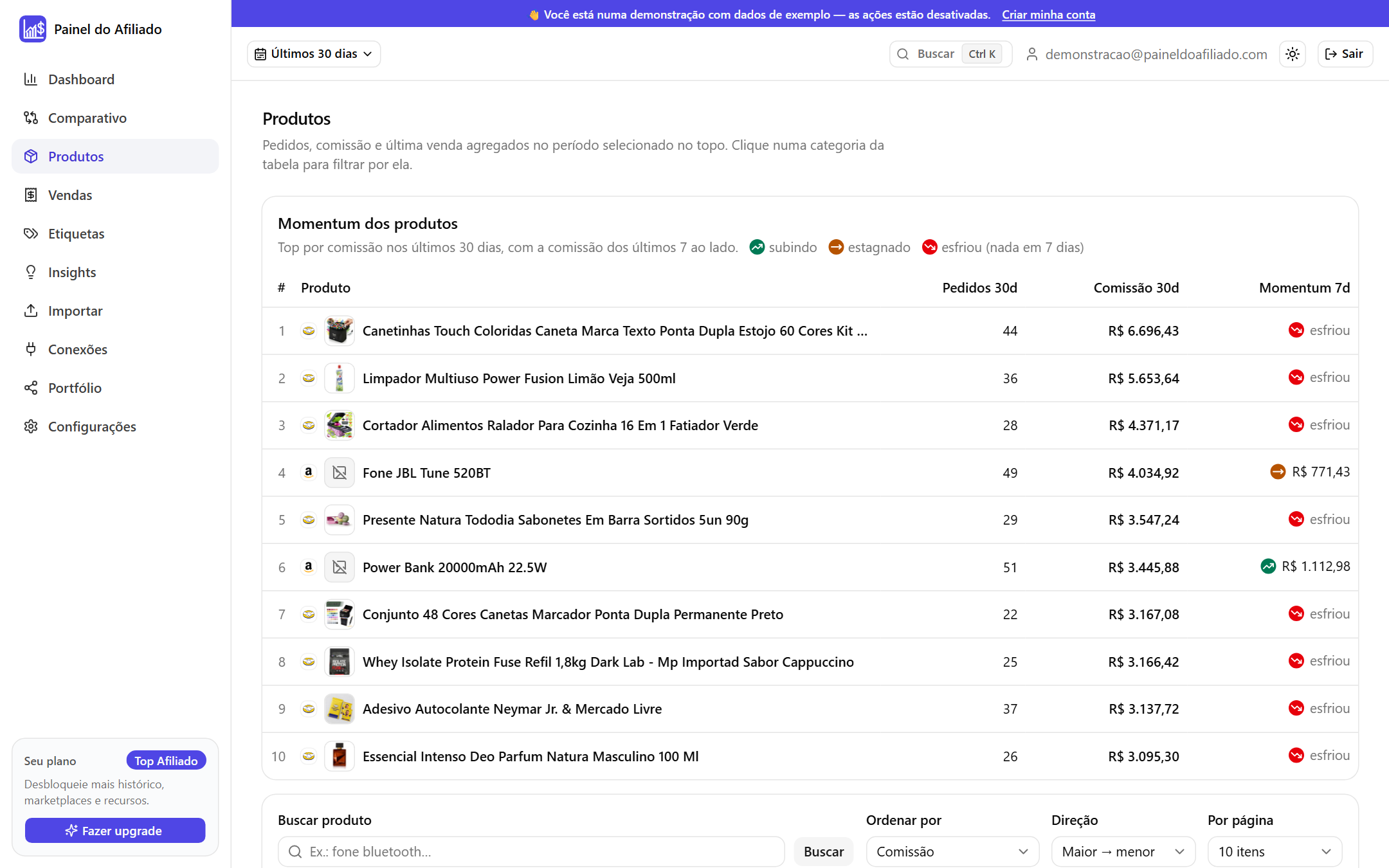1389x868 pixels.
Task: Click the Painel do Afiliado logo icon
Action: [32, 29]
